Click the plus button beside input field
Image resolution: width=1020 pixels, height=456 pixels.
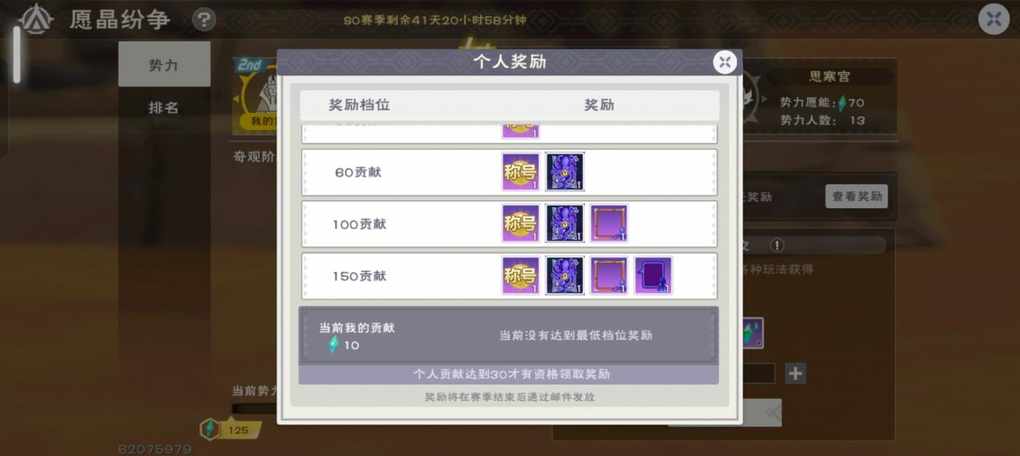point(795,373)
